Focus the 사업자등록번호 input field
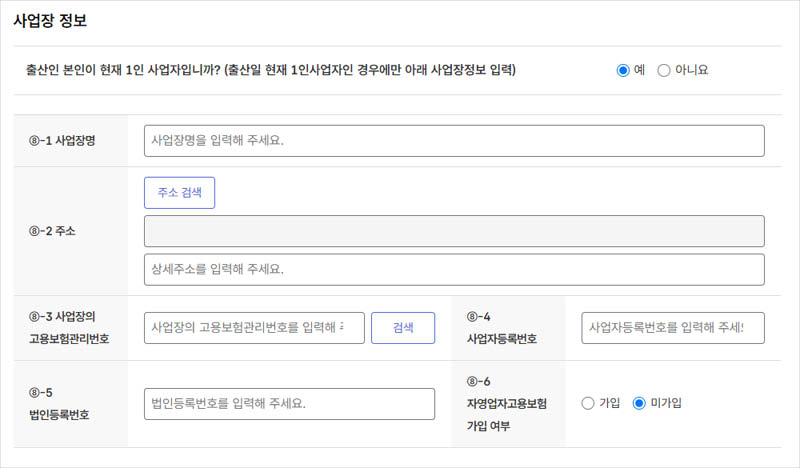Viewport: 800px width, 468px height. (x=673, y=328)
